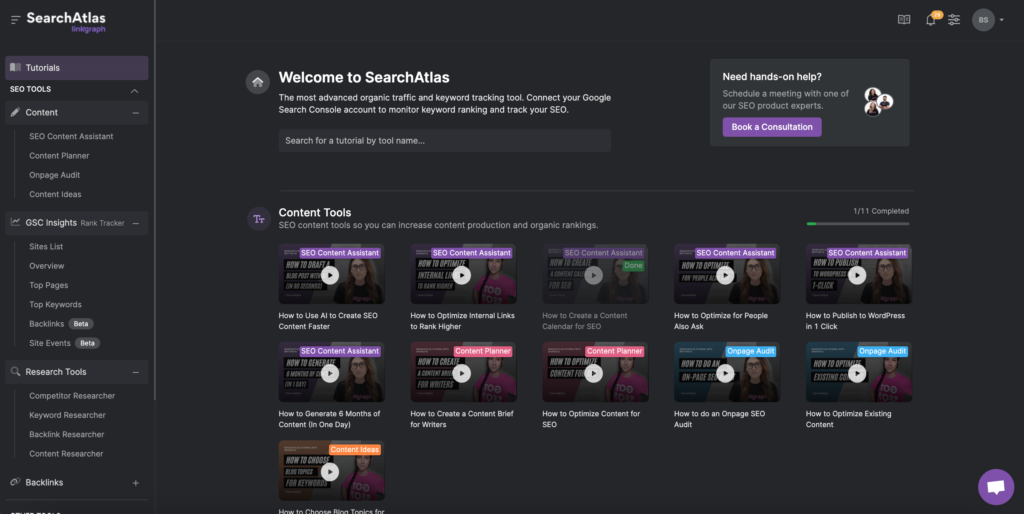Collapse the Content section minus toggle

(x=136, y=113)
